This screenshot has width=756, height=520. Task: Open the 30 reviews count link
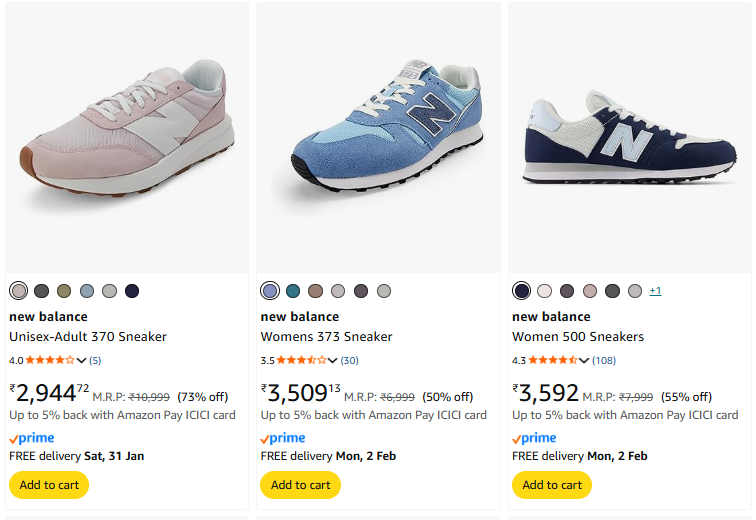point(350,360)
